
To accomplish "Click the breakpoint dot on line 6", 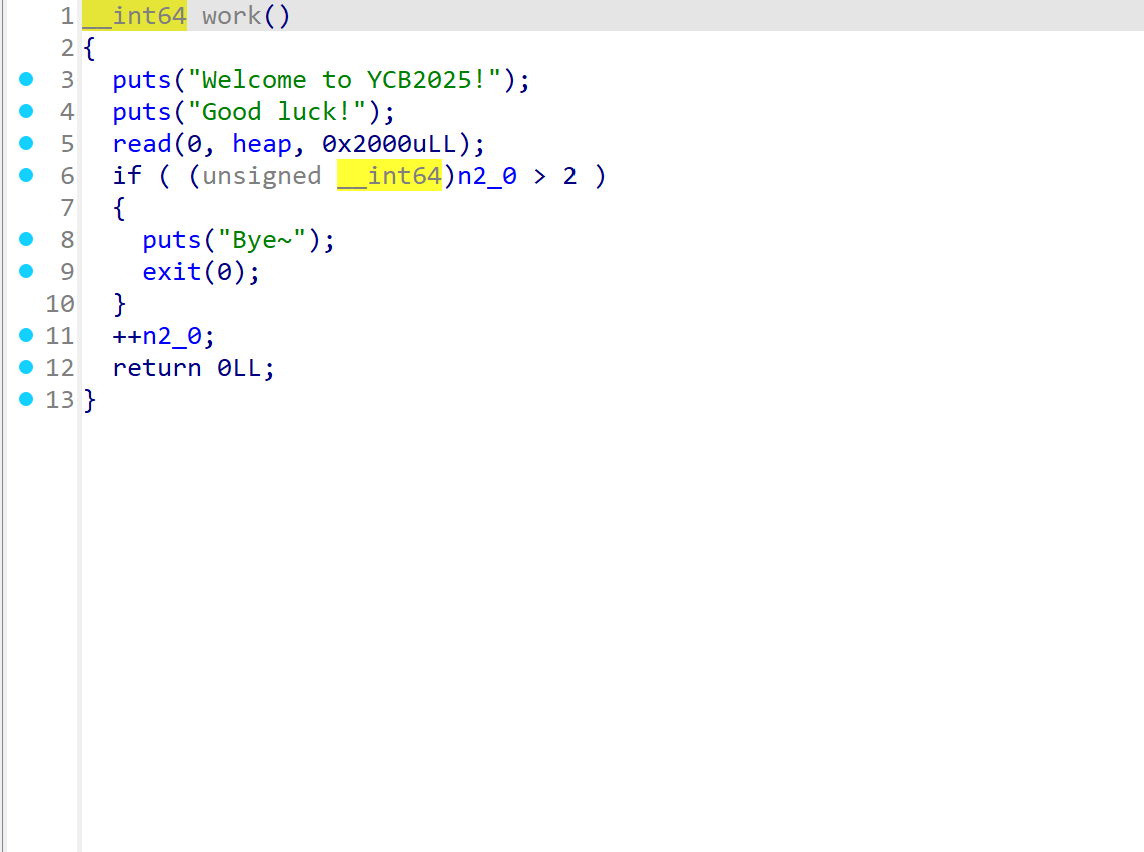I will (x=26, y=175).
